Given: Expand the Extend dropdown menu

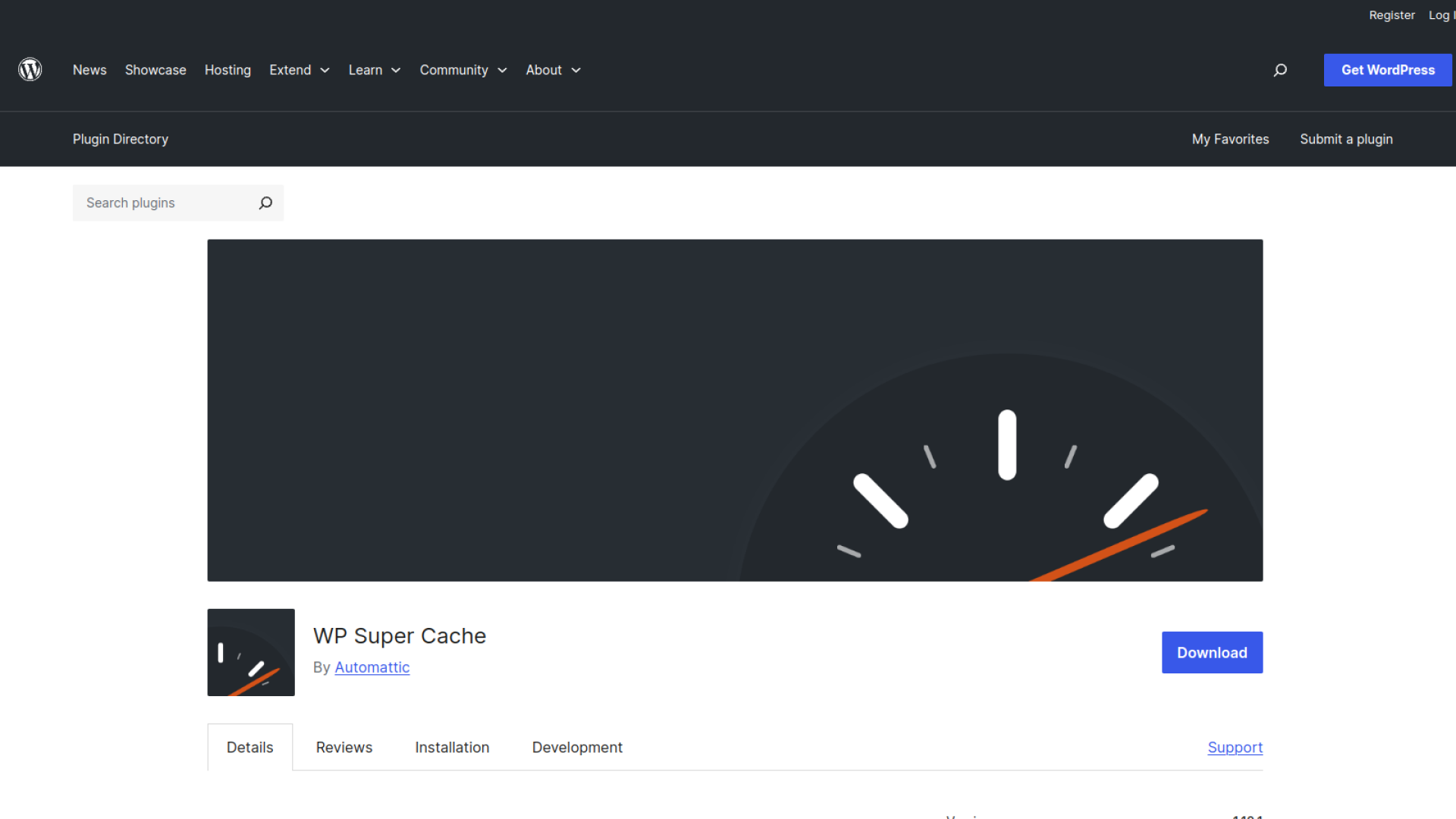Looking at the screenshot, I should tap(299, 70).
